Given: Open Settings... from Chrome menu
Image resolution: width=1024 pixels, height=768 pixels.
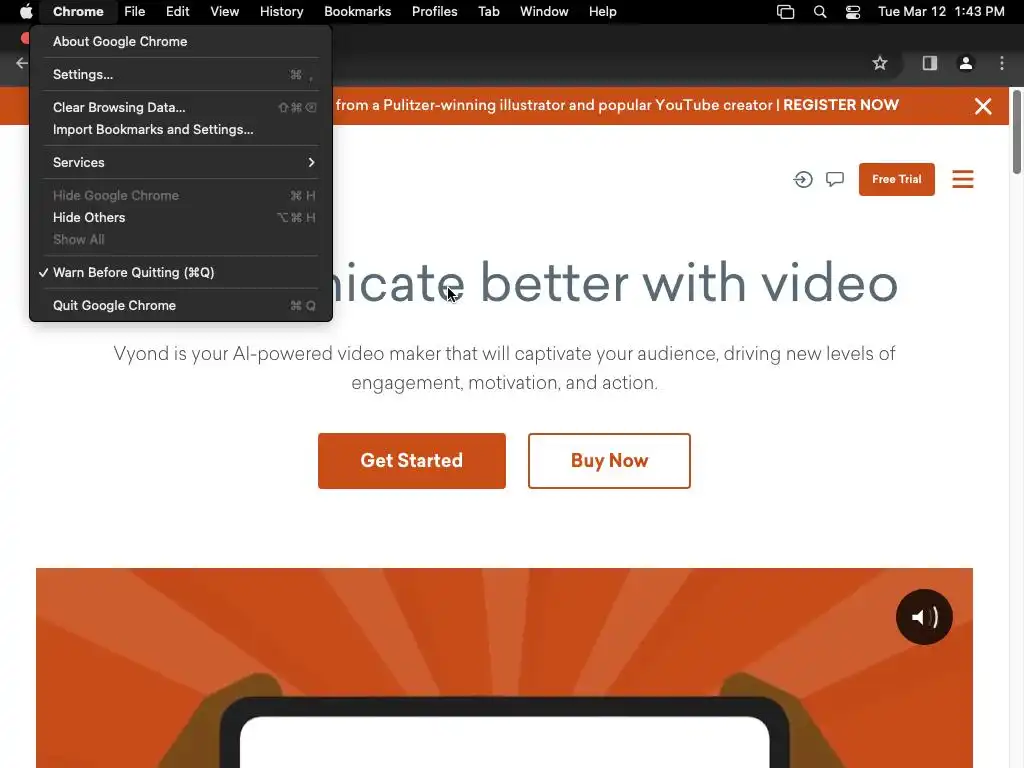Looking at the screenshot, I should pos(181,74).
